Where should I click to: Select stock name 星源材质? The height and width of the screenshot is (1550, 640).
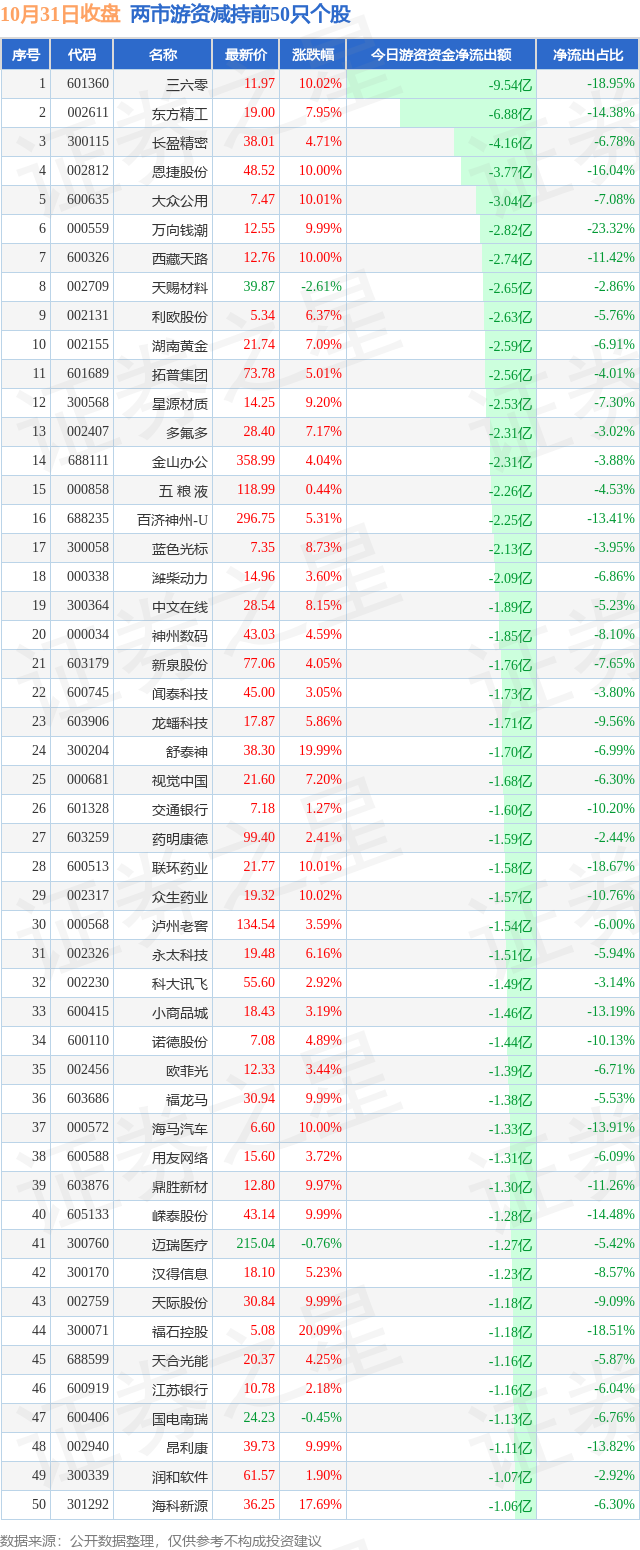tap(180, 403)
